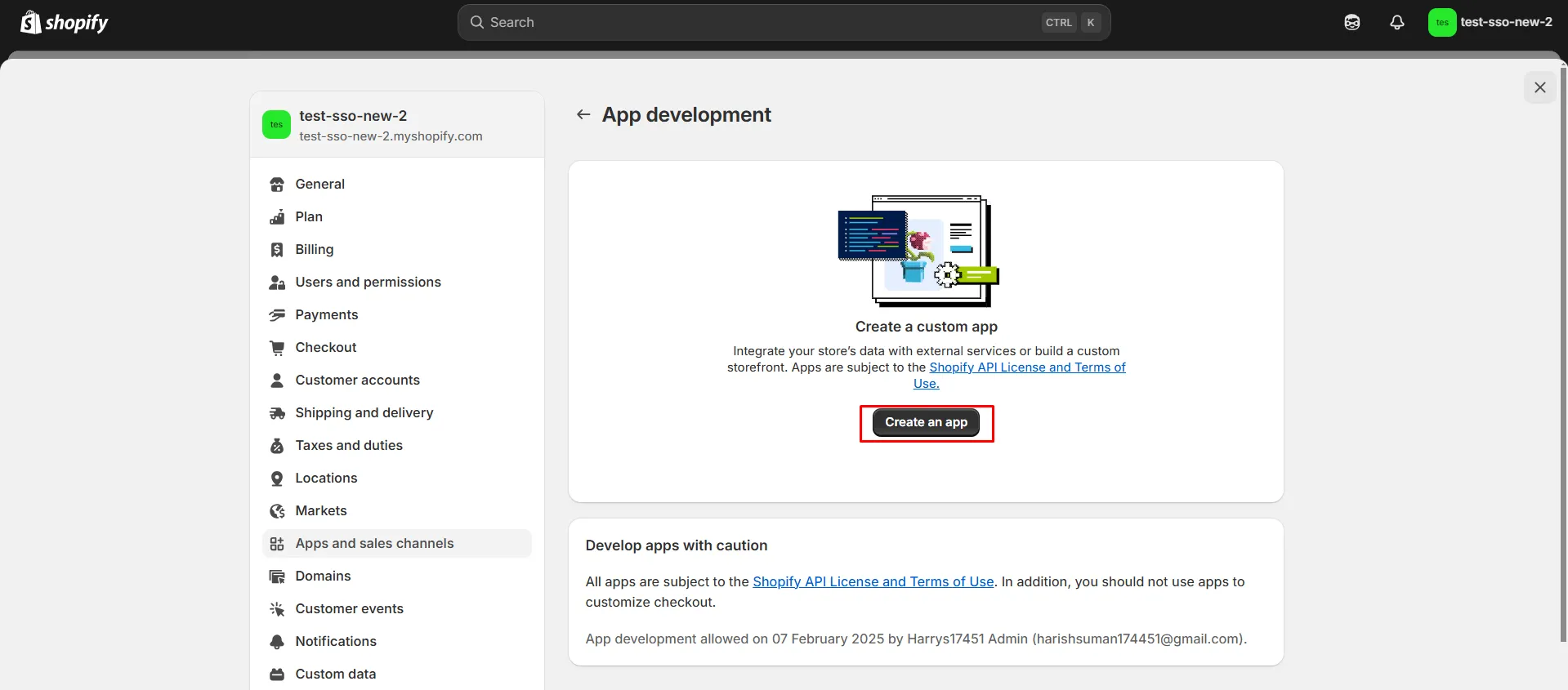1568x690 pixels.
Task: Click the Customer events icon
Action: pyautogui.click(x=277, y=609)
